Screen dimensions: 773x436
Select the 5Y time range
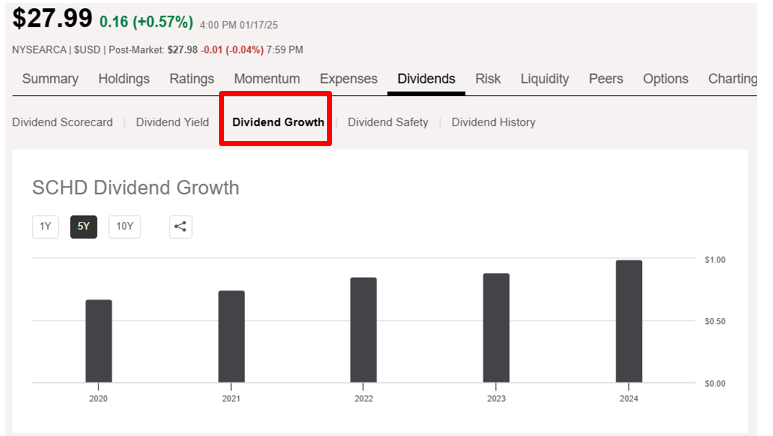pyautogui.click(x=83, y=226)
